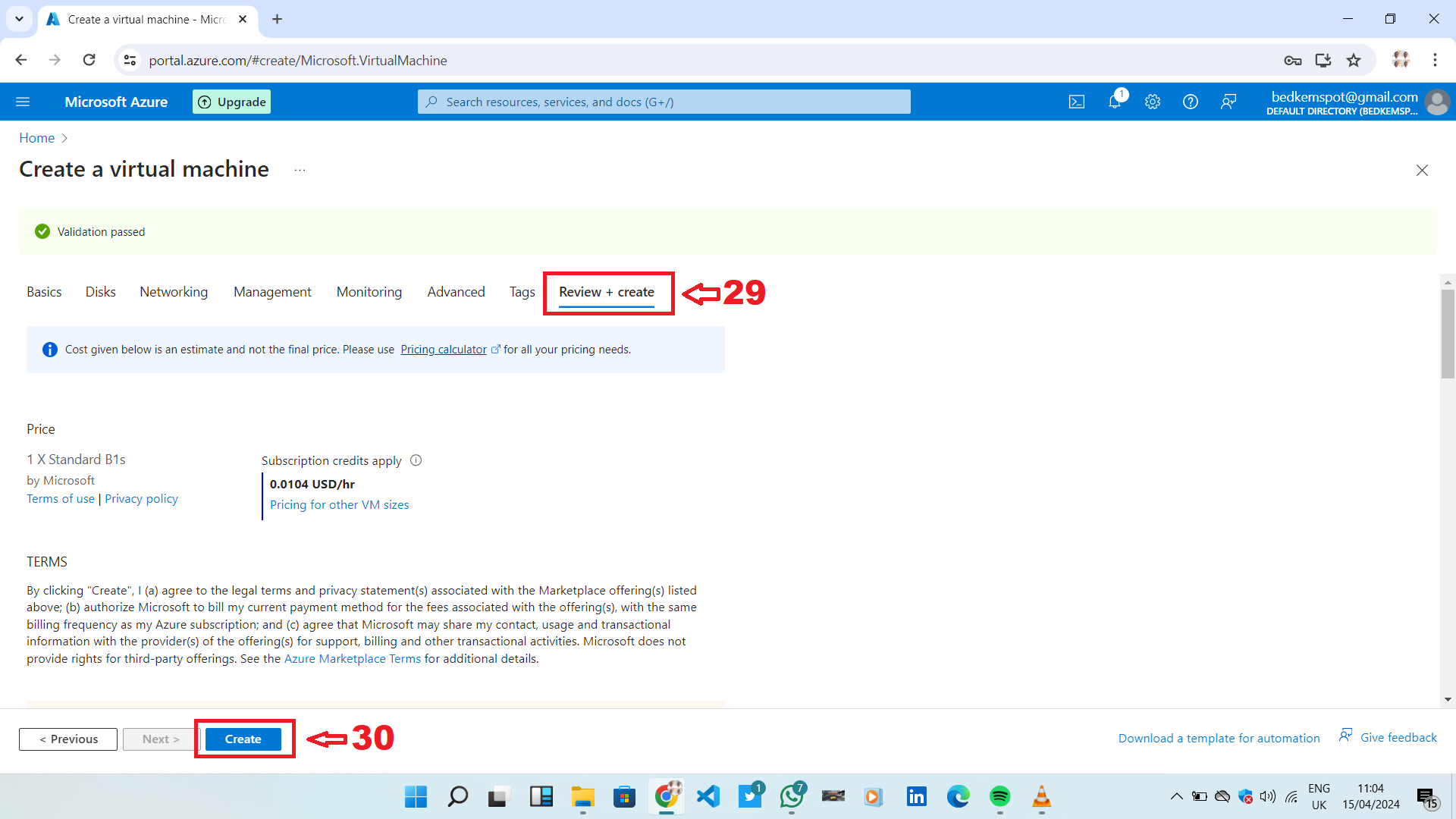The image size is (1456, 819).
Task: Click the feedback icon in header
Action: tap(1228, 102)
